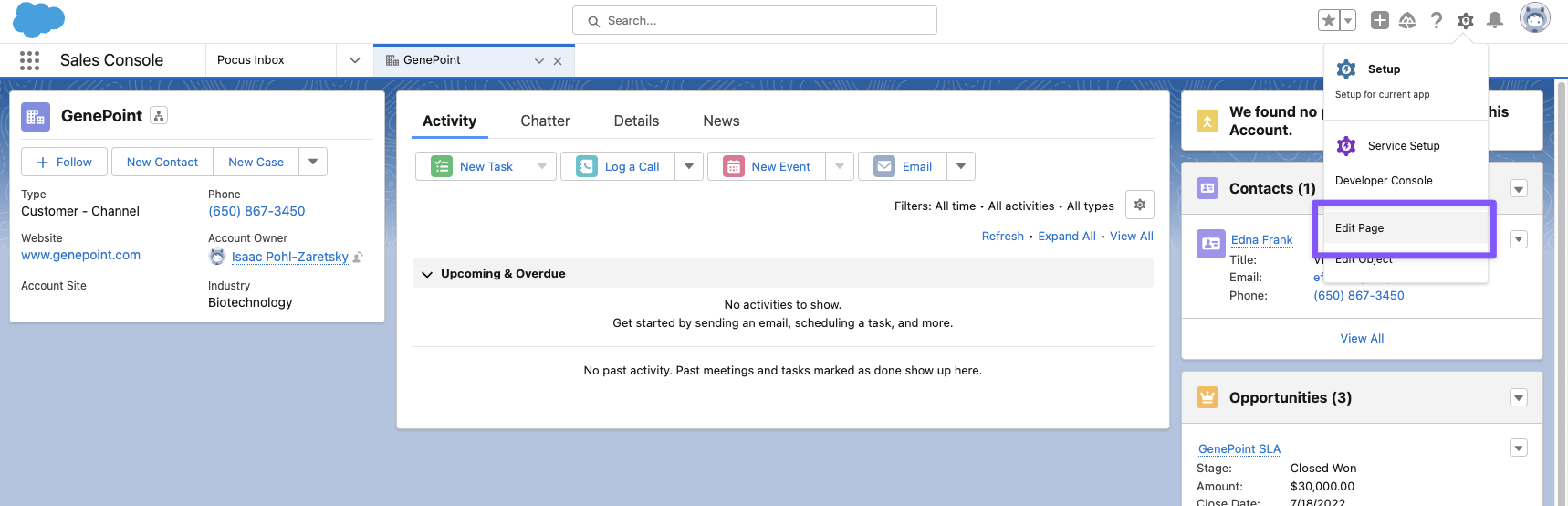Open the Notifications bell icon
The height and width of the screenshot is (506, 1568).
[x=1495, y=20]
